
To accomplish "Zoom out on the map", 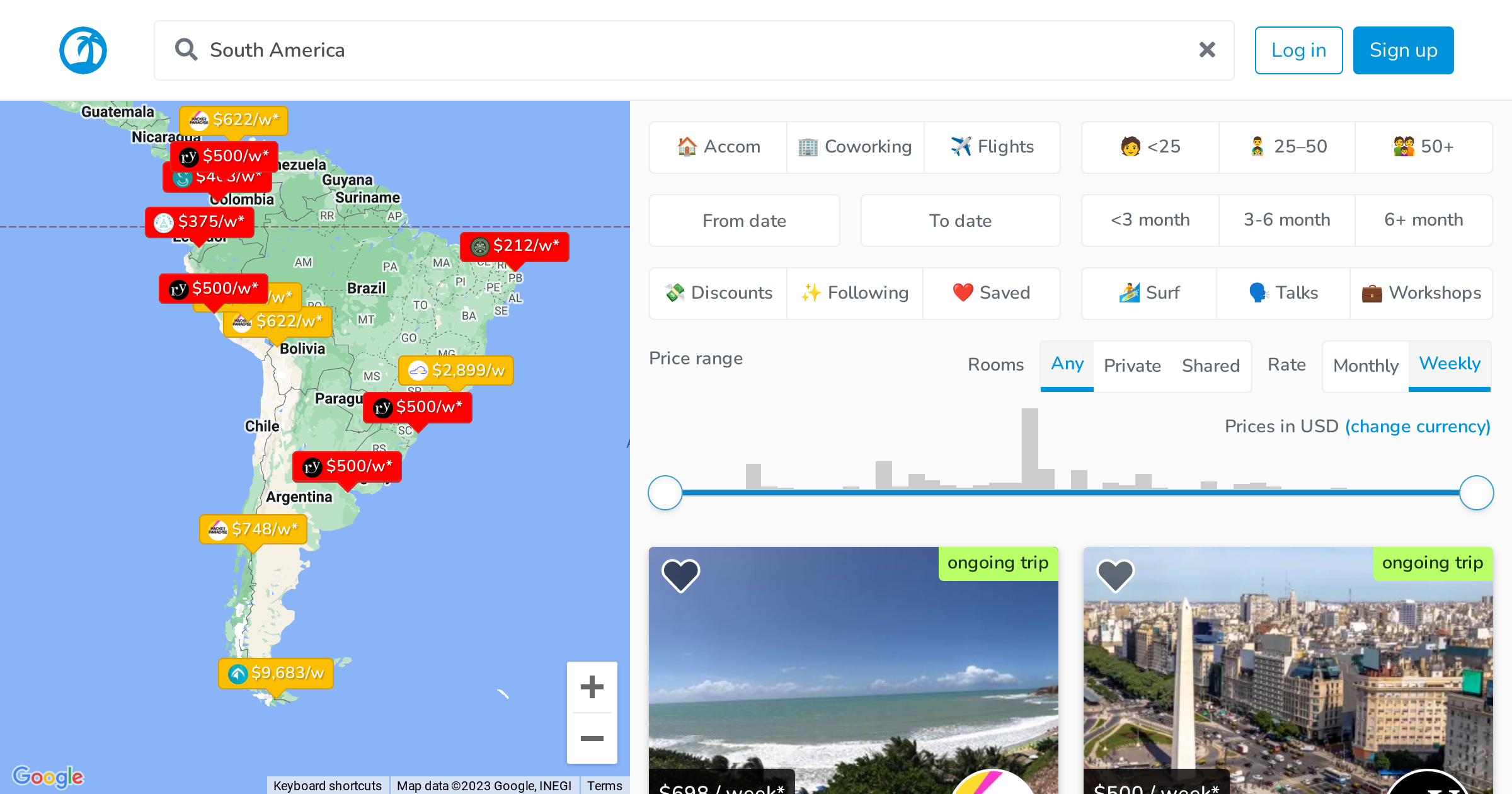I will point(592,739).
